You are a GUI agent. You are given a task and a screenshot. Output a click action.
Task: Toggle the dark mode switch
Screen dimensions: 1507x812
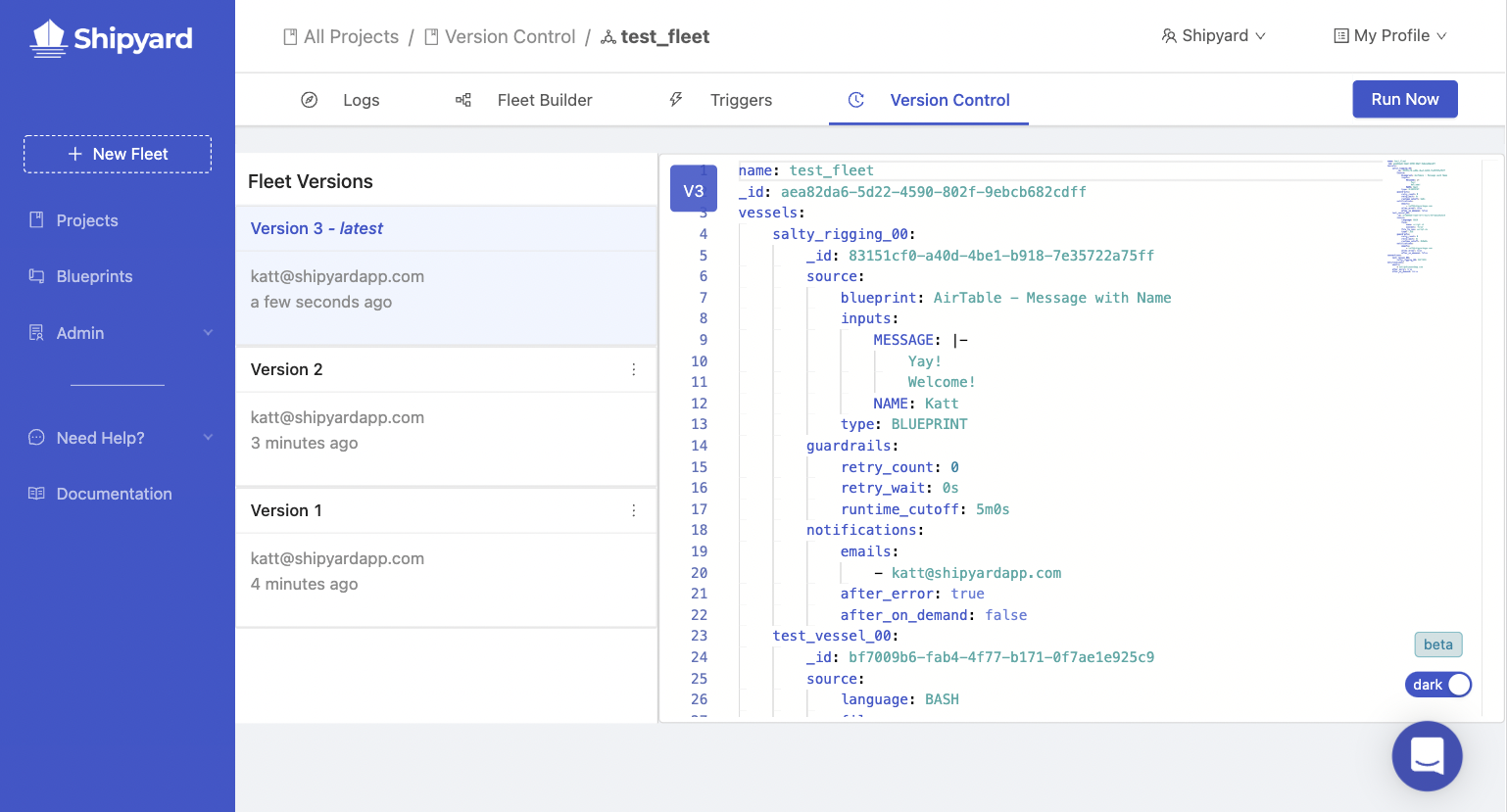click(x=1438, y=685)
